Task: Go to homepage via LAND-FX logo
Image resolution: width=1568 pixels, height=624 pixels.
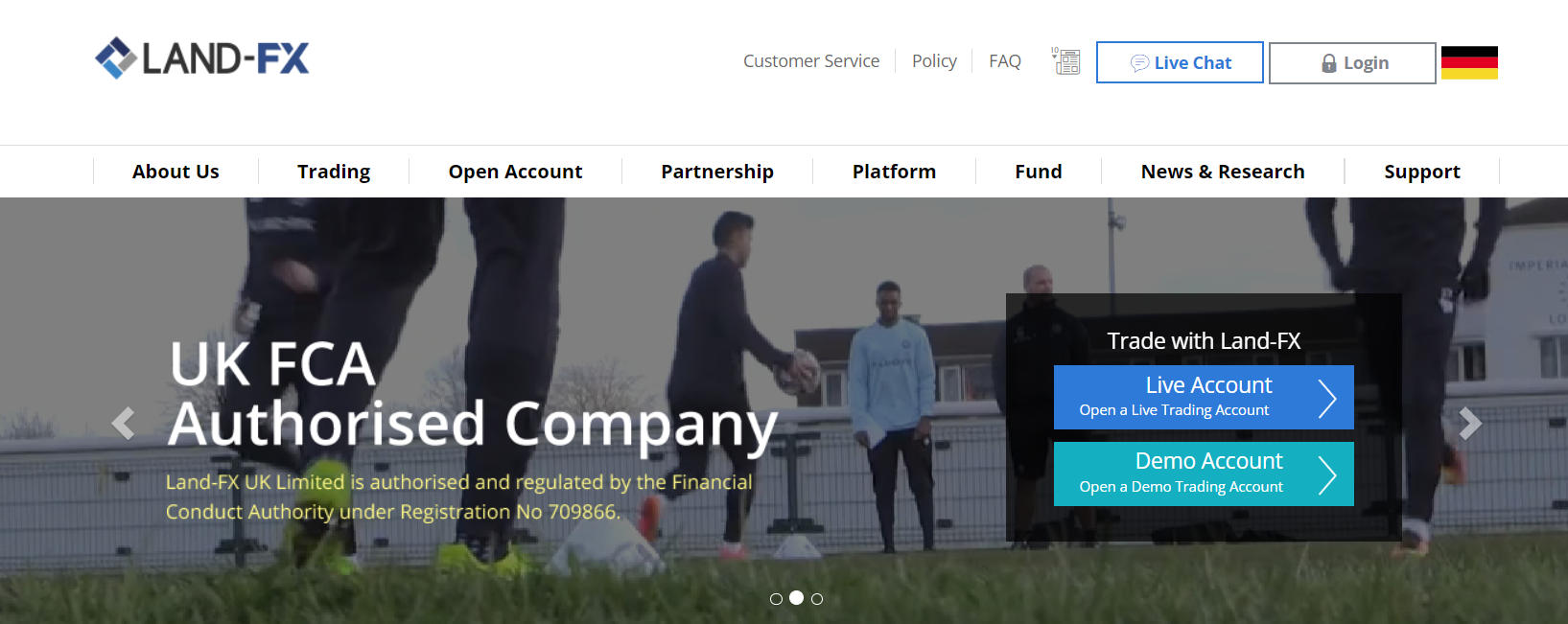Action: click(x=202, y=58)
